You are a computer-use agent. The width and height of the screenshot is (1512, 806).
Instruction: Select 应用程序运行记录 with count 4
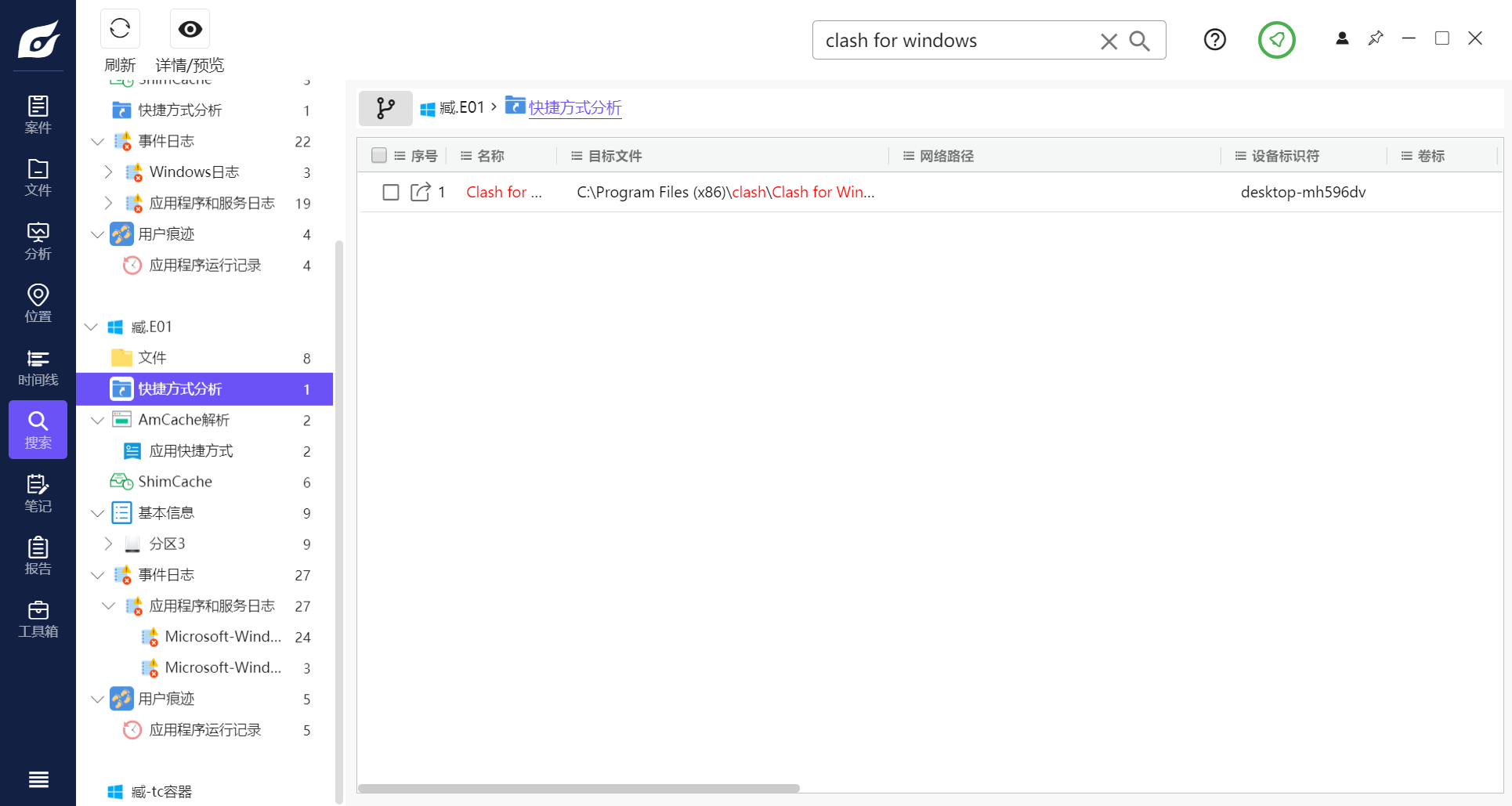tap(204, 266)
